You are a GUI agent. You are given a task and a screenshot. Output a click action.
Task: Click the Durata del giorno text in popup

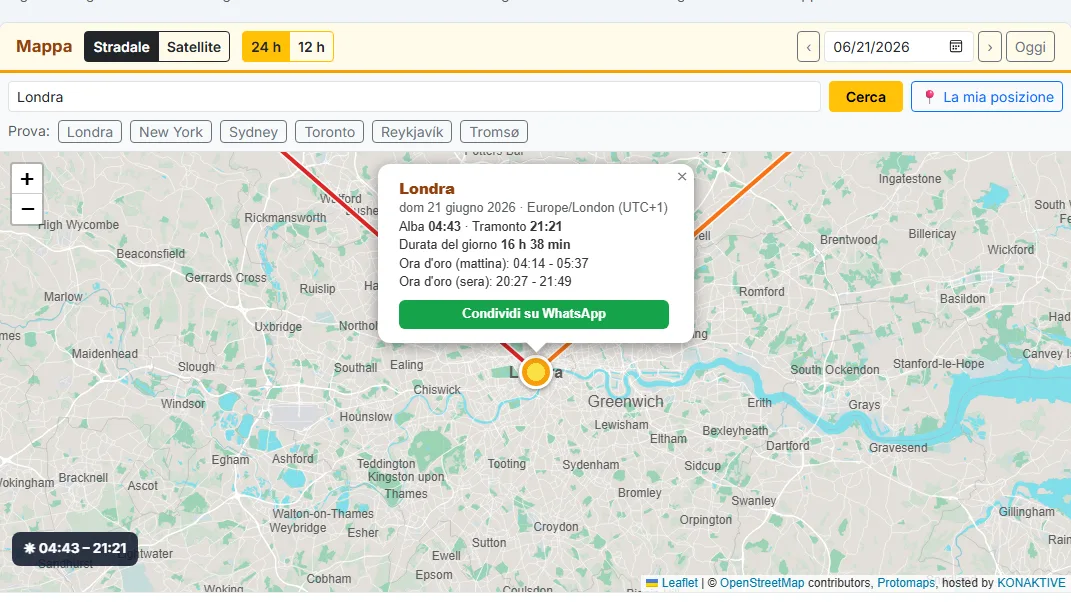(x=484, y=245)
